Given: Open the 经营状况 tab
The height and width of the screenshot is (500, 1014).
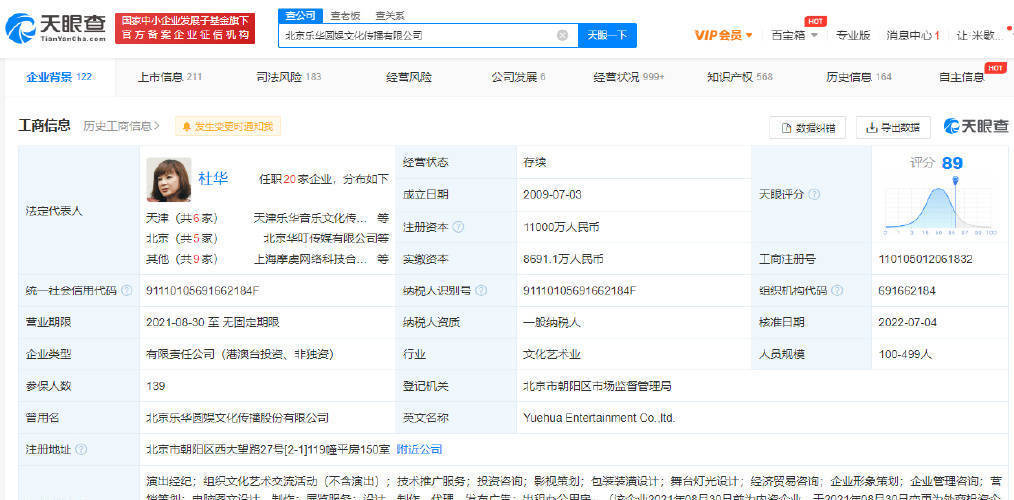Looking at the screenshot, I should pyautogui.click(x=629, y=77).
